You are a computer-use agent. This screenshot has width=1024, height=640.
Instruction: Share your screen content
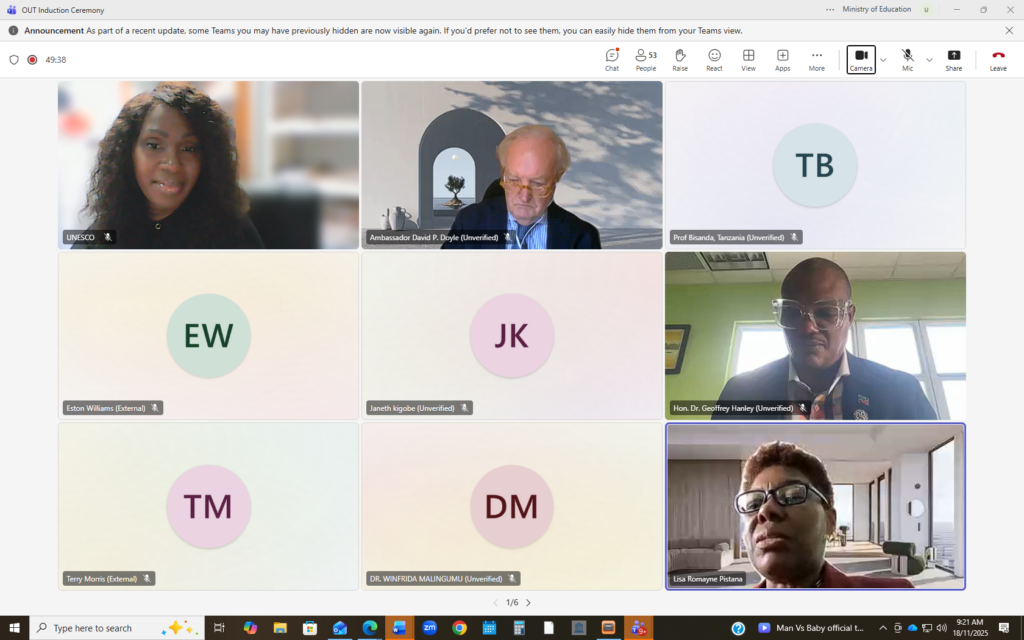pos(954,59)
